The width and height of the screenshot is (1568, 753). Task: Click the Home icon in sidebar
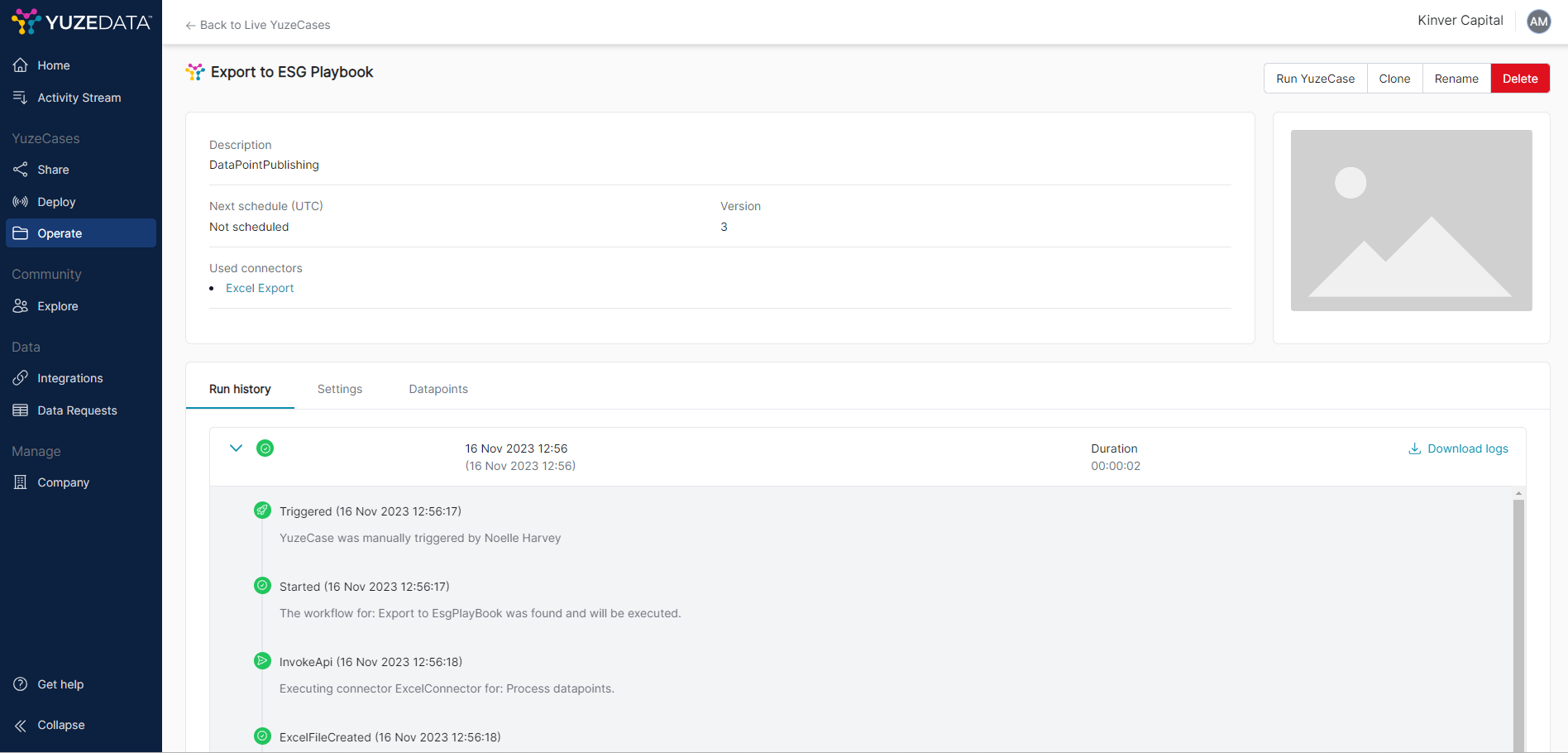(x=21, y=65)
